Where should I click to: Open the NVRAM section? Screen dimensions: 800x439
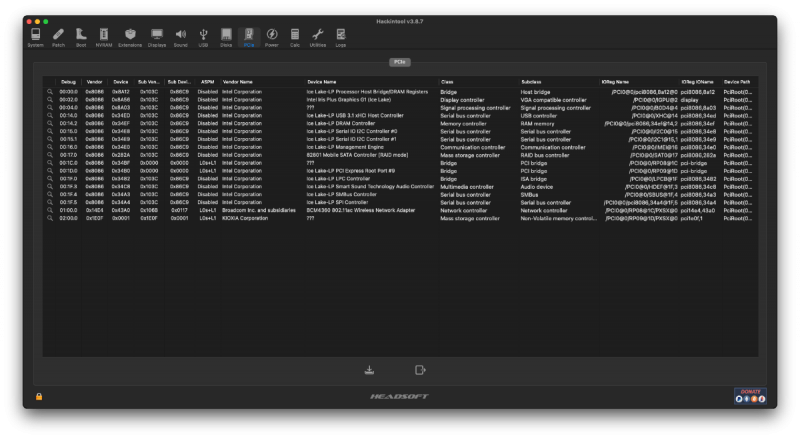104,37
